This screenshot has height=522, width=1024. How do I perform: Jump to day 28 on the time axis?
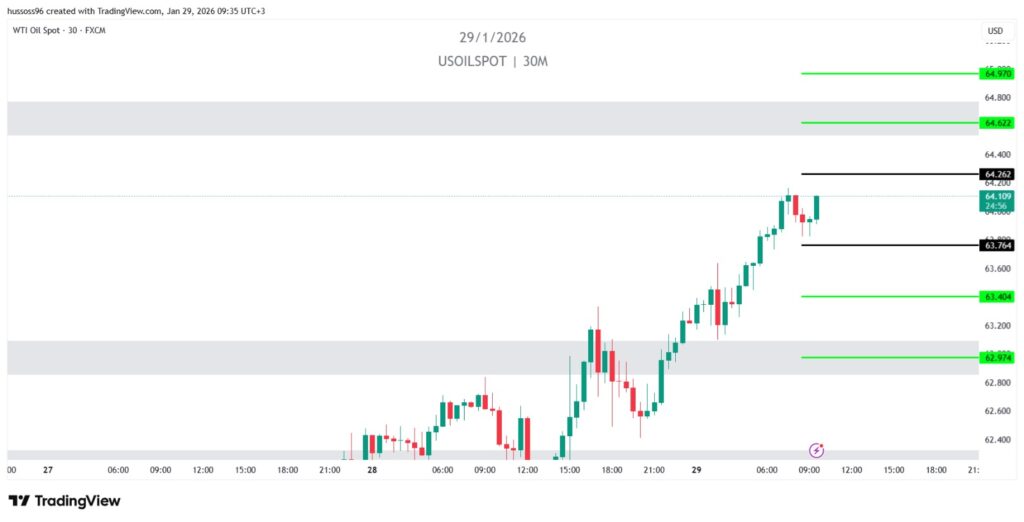372,469
